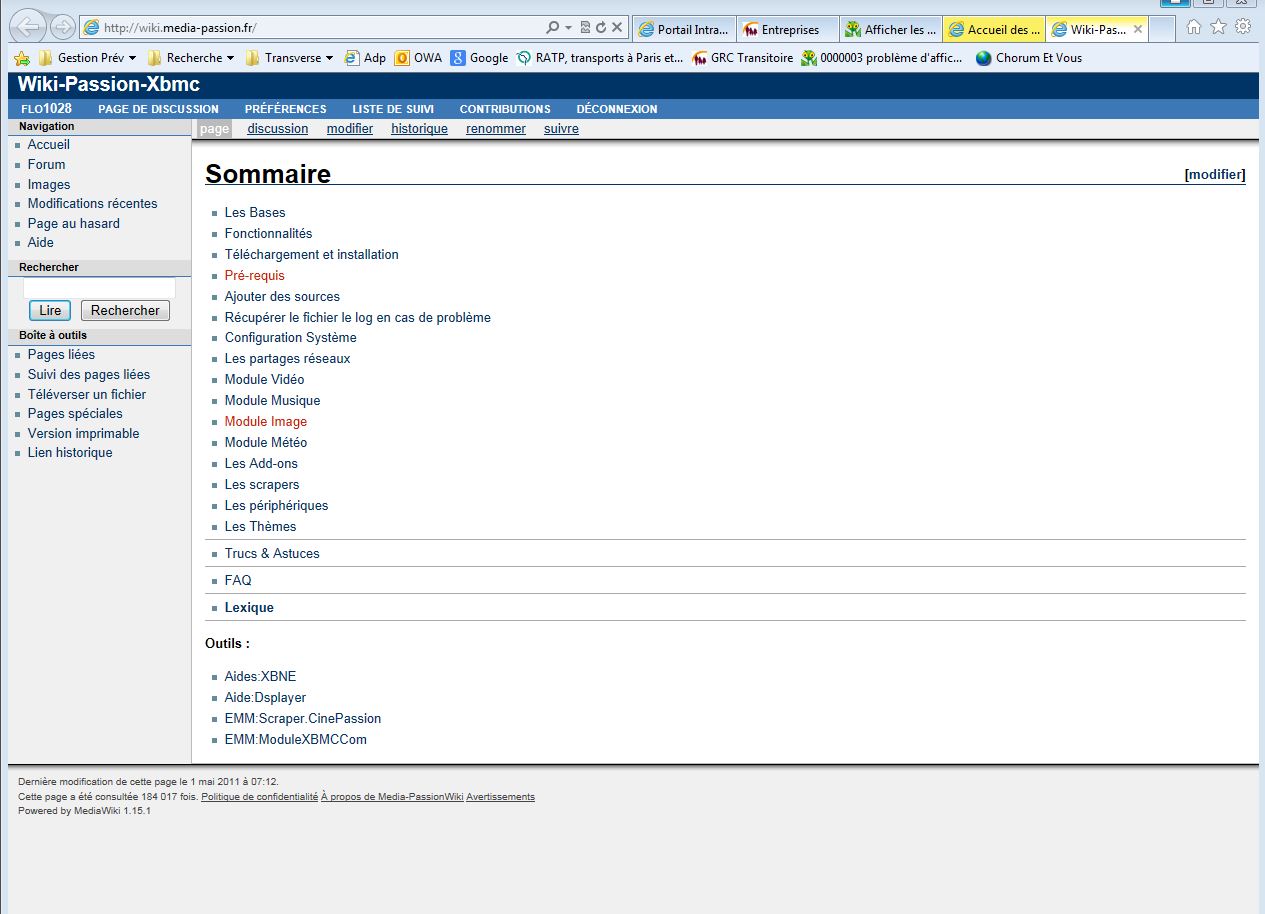Click the browser Forward arrow
Viewport: 1265px width, 914px height.
(x=62, y=27)
